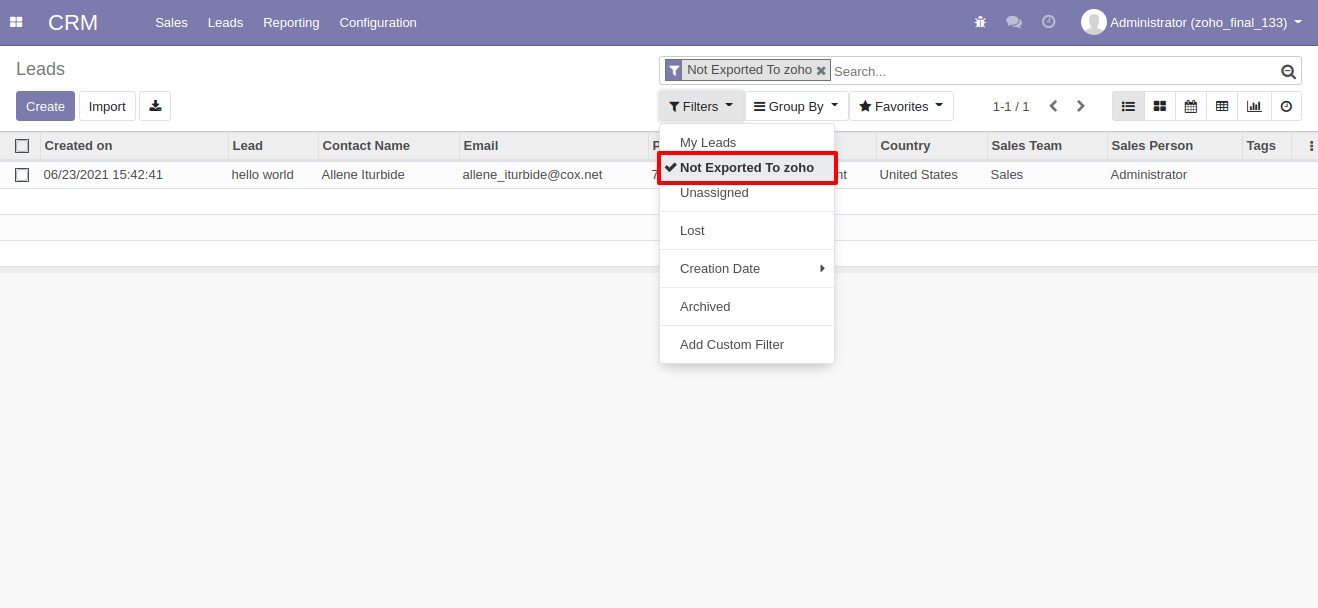Viewport: 1318px width, 608px height.
Task: Select all leads with the header checkbox
Action: 22,146
